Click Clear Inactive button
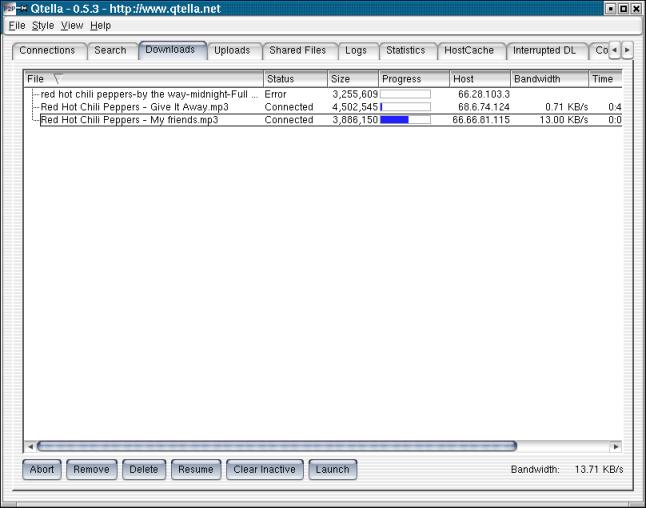Image resolution: width=646 pixels, height=508 pixels. click(264, 470)
